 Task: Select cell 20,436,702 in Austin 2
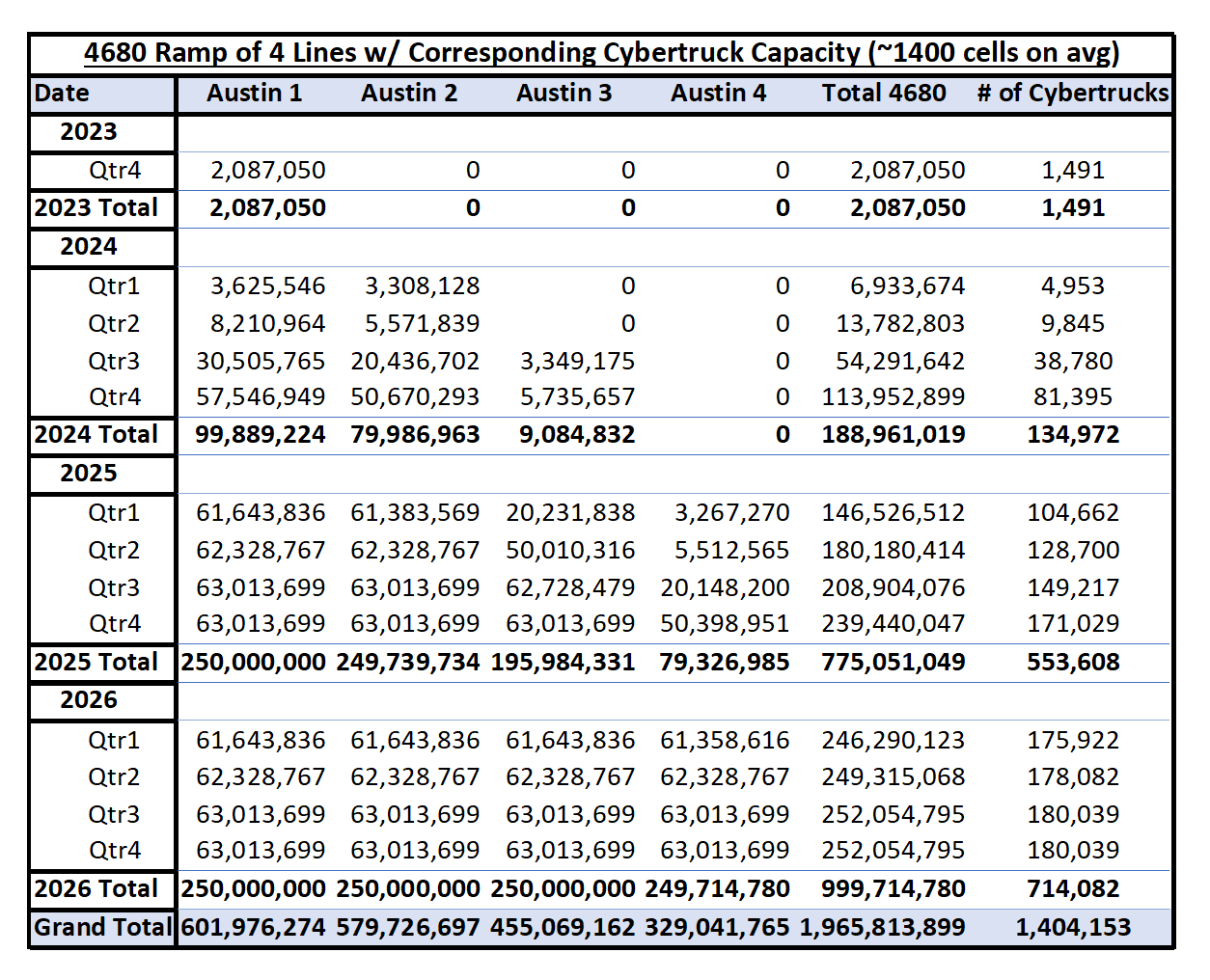coord(415,362)
